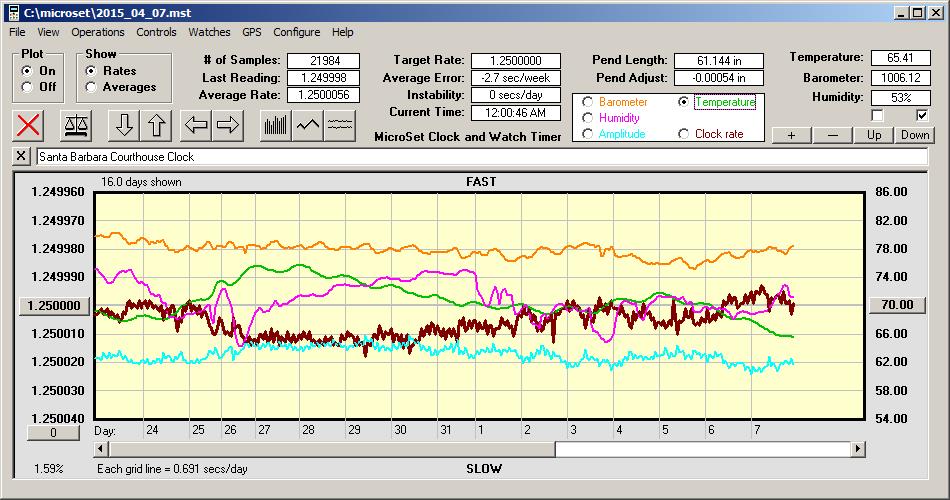Click the minus (–) button
Viewport: 950px width, 500px height.
(832, 135)
